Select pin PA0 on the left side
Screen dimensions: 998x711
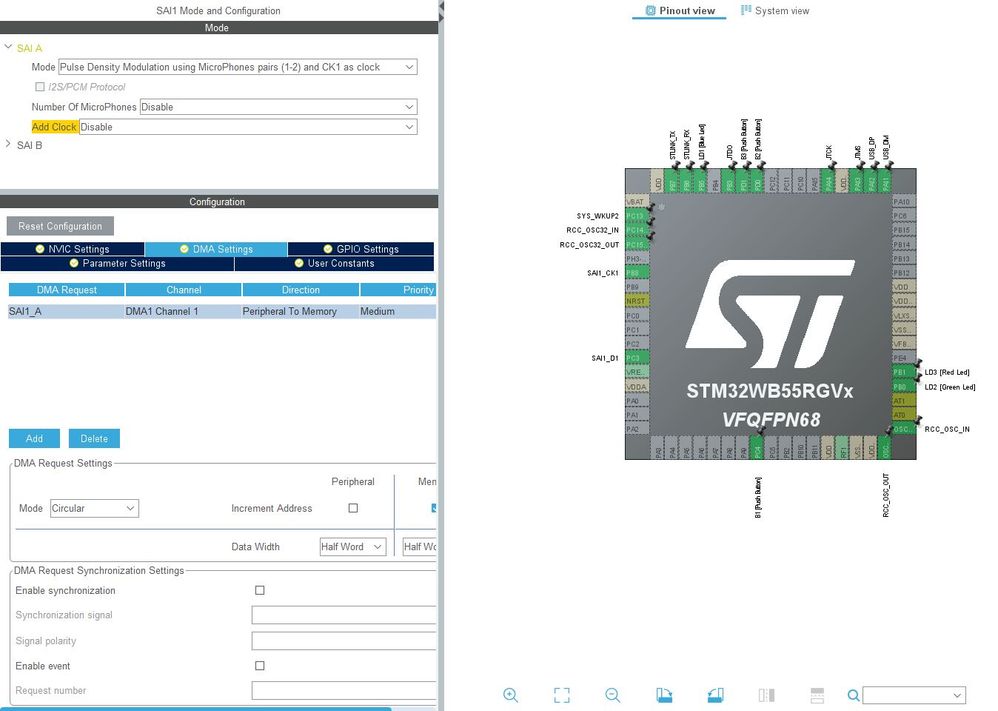tap(636, 401)
